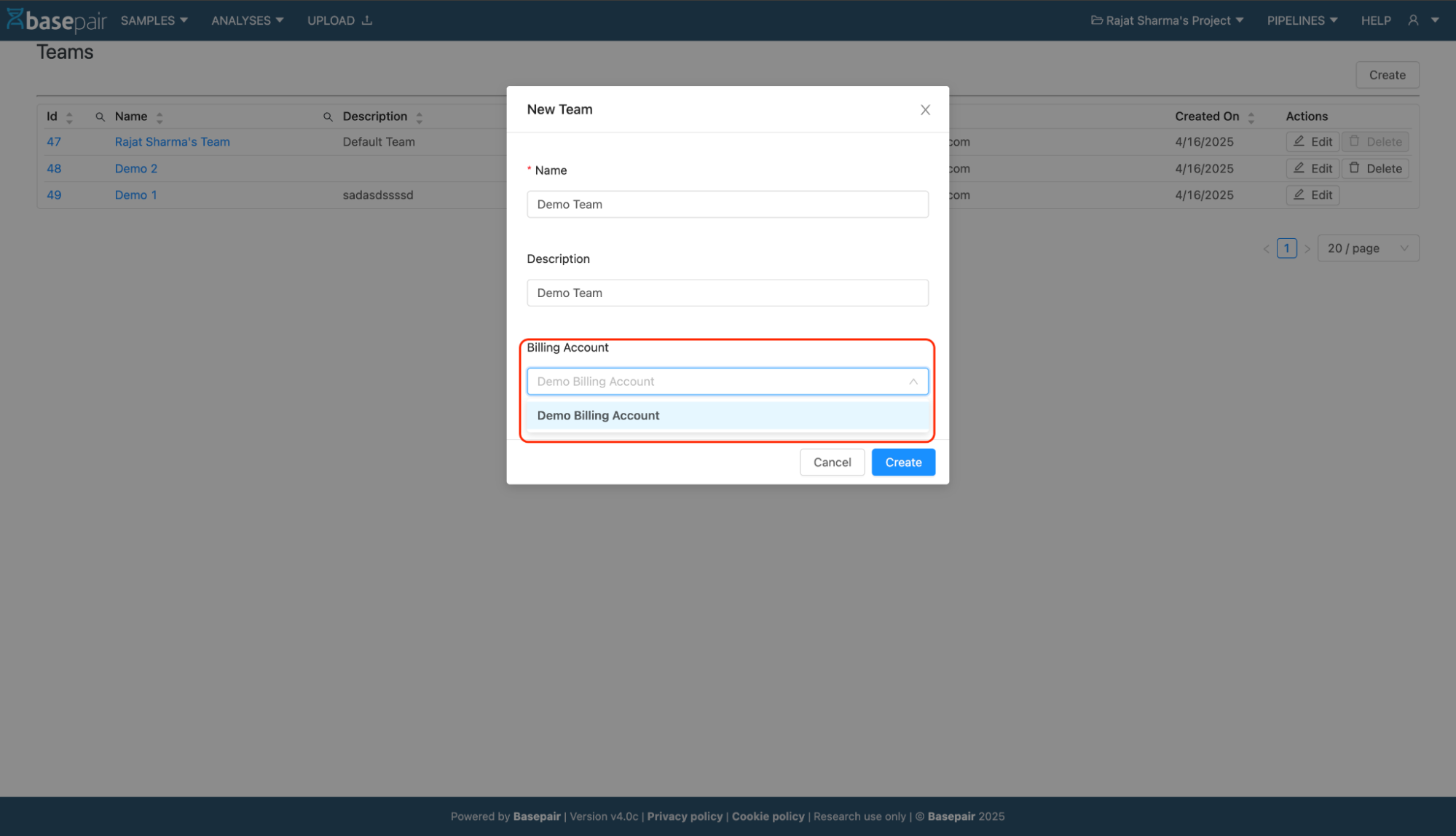
Task: Click the user profile icon
Action: pos(1413,20)
